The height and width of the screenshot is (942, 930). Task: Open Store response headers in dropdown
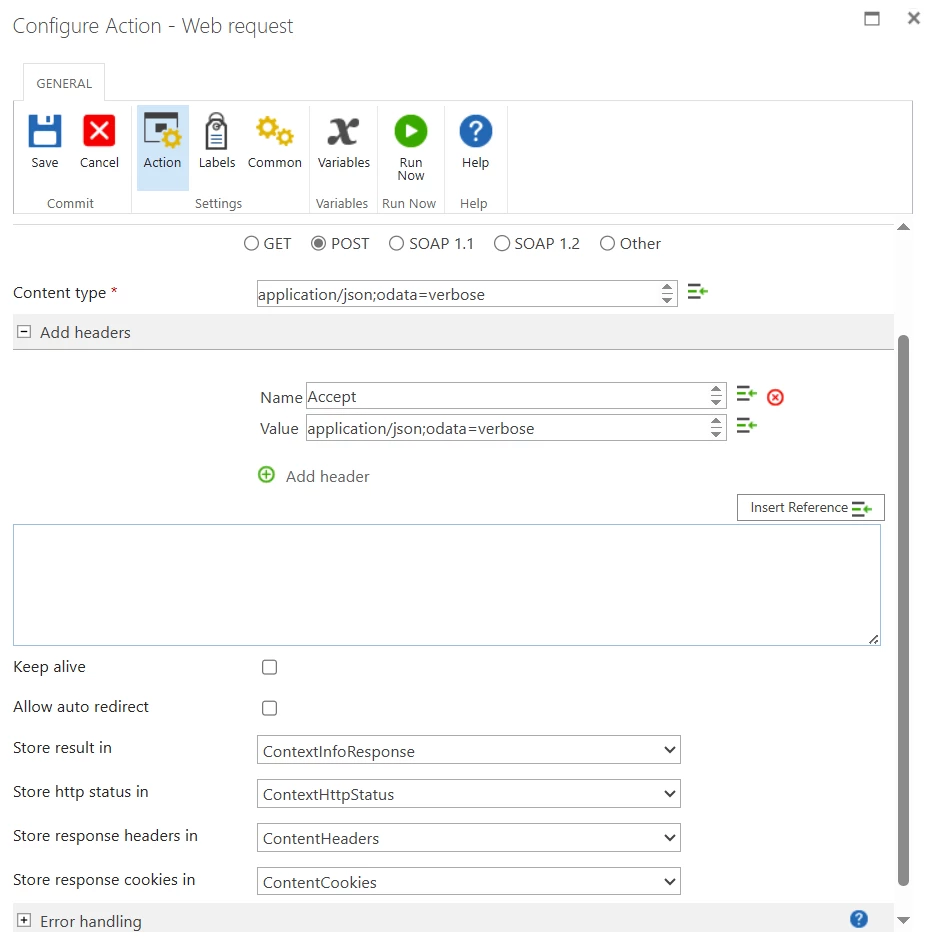[x=469, y=837]
